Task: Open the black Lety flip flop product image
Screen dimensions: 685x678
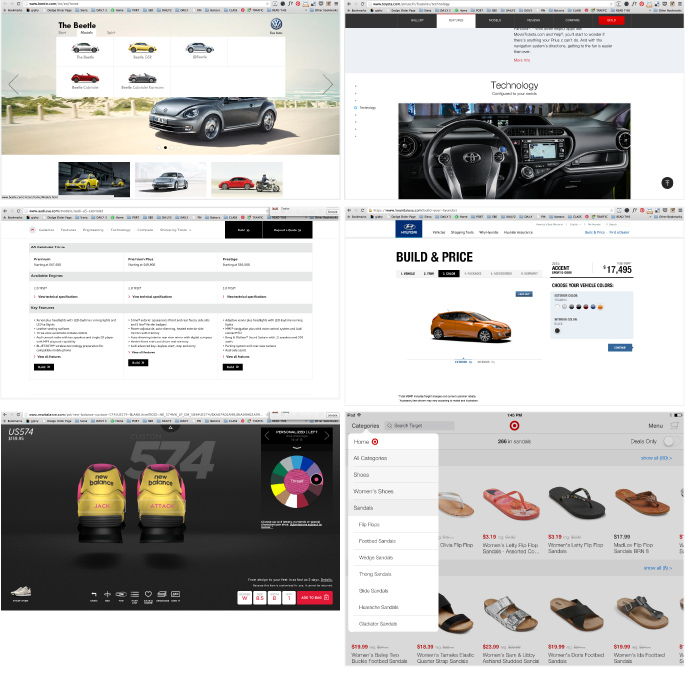Action: click(576, 503)
